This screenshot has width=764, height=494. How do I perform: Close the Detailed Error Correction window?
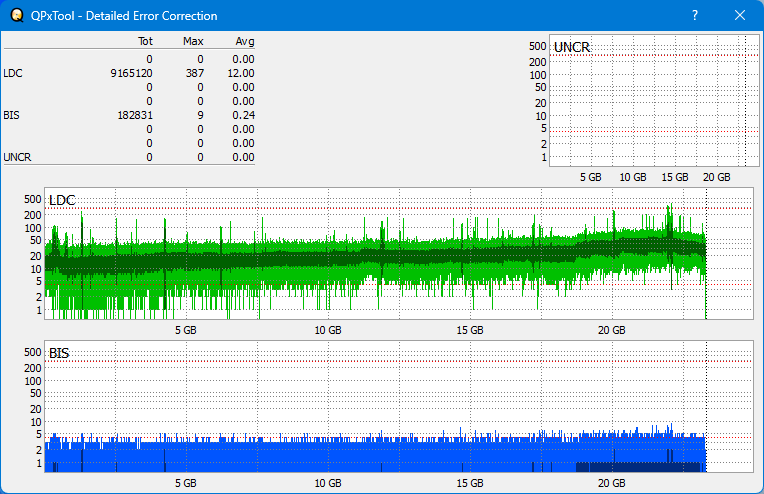(x=740, y=16)
